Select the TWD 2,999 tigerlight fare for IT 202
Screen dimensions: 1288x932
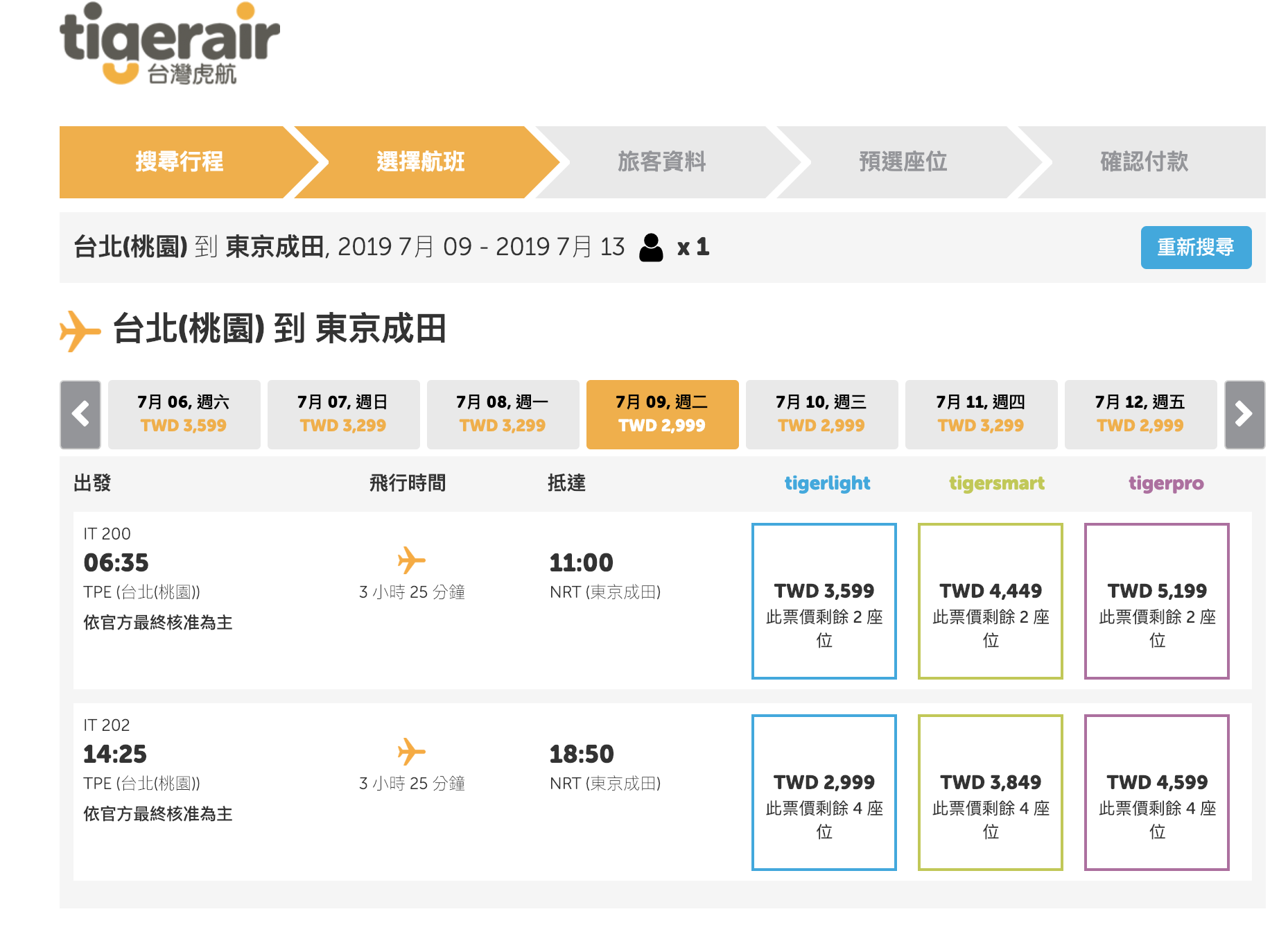point(824,791)
